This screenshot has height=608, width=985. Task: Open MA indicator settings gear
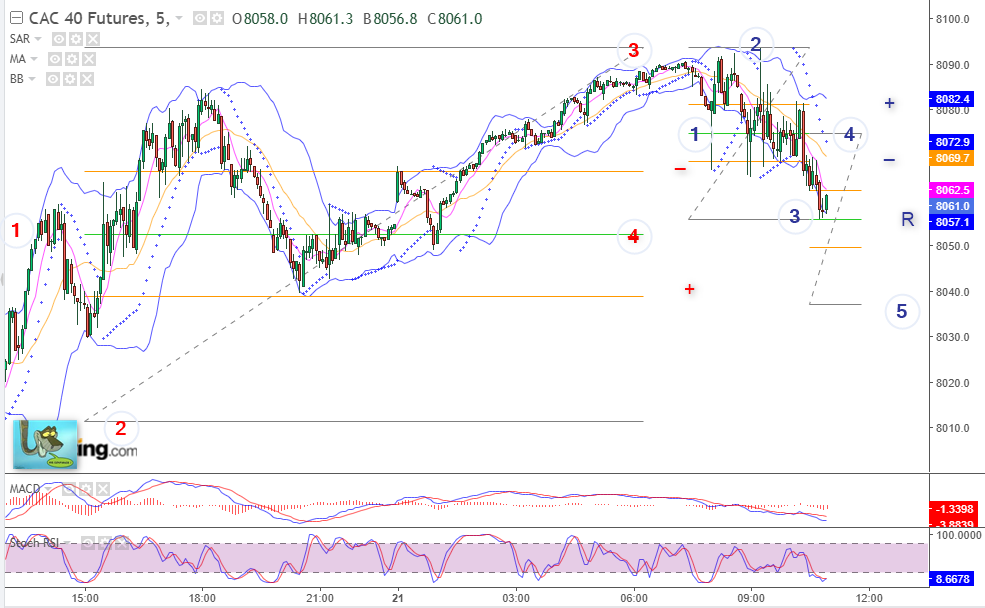[x=72, y=60]
